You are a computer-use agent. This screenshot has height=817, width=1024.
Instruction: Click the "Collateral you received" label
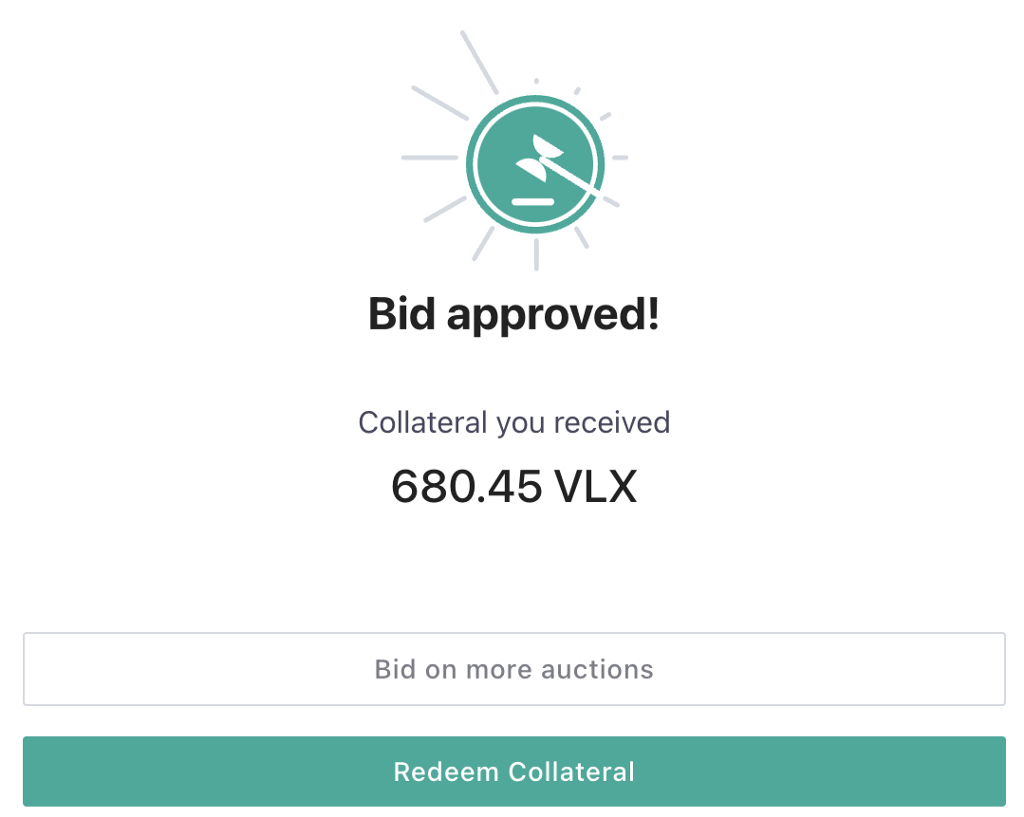(514, 422)
